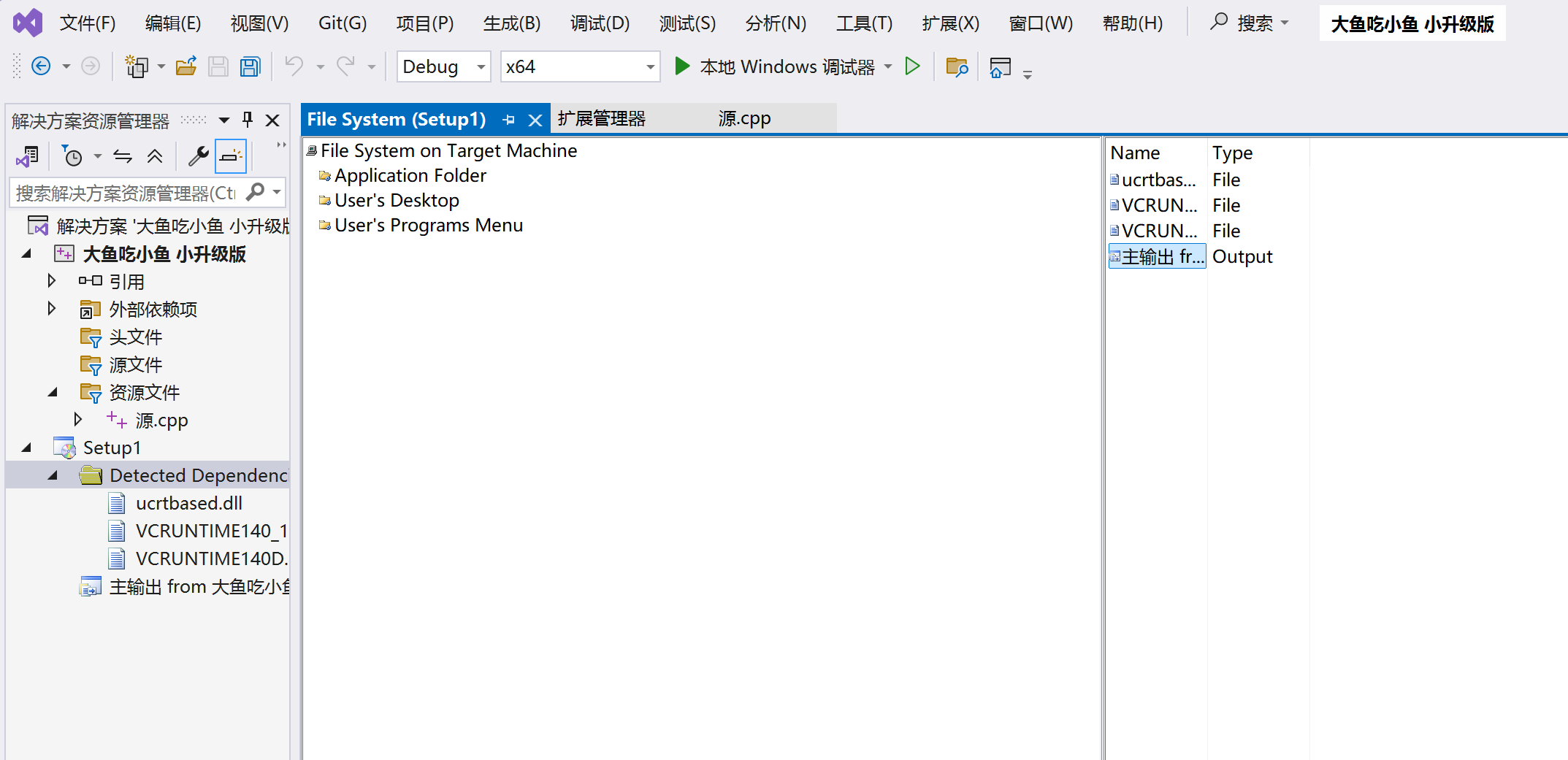The width and height of the screenshot is (1568, 760).
Task: Expand the 源.cpp node
Action: click(78, 419)
